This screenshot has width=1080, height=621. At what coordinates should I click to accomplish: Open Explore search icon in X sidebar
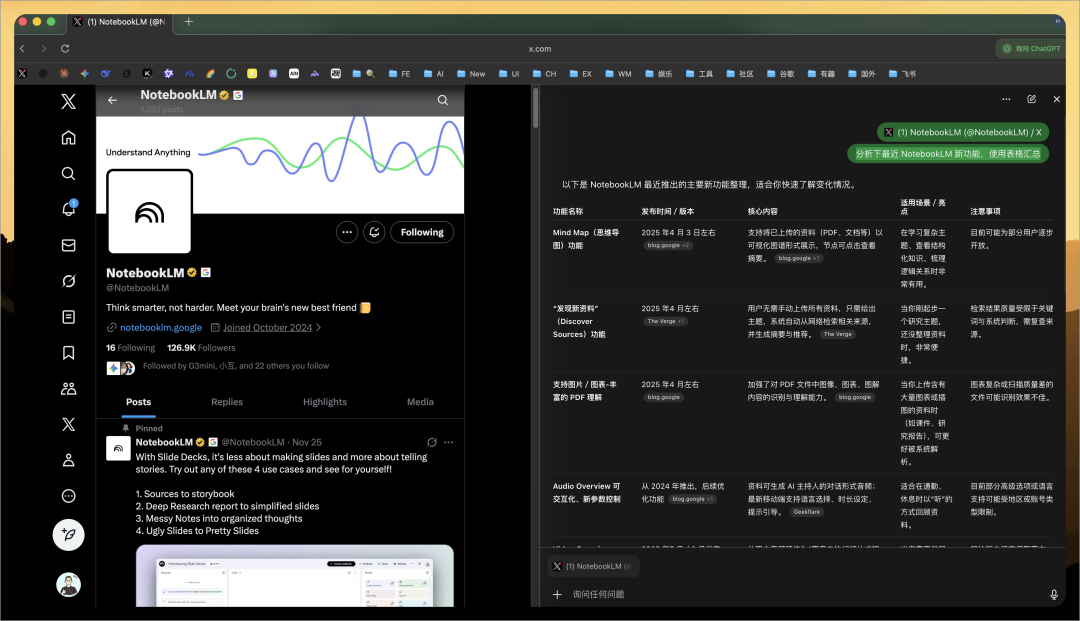(x=68, y=173)
